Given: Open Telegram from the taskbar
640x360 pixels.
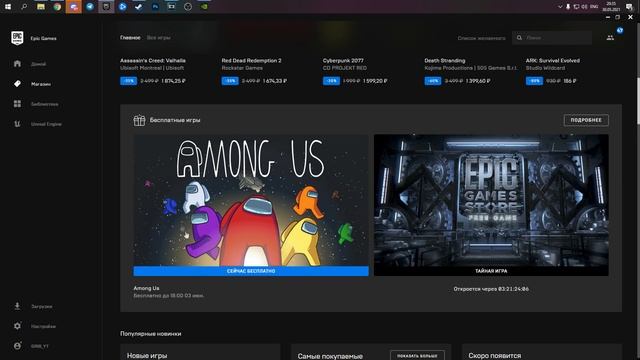Looking at the screenshot, I should [90, 7].
